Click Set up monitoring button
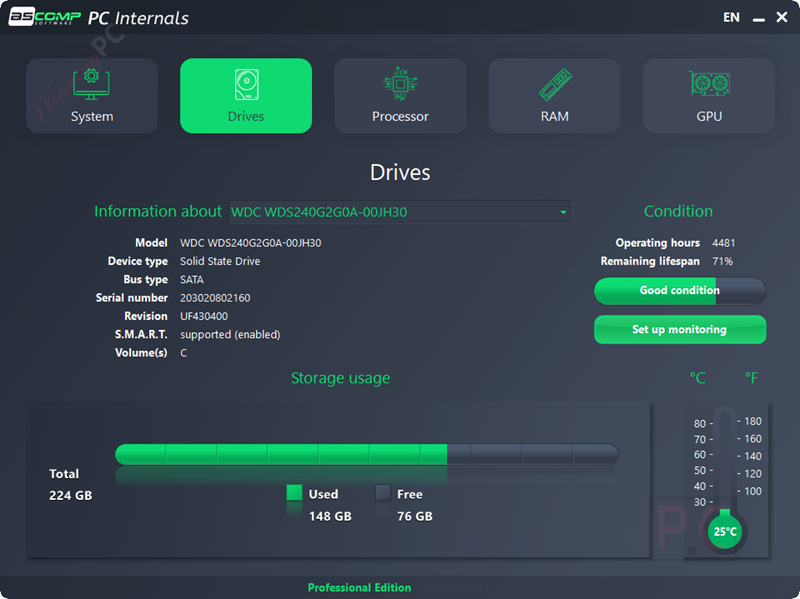Screen dimensions: 800x599 coord(680,330)
